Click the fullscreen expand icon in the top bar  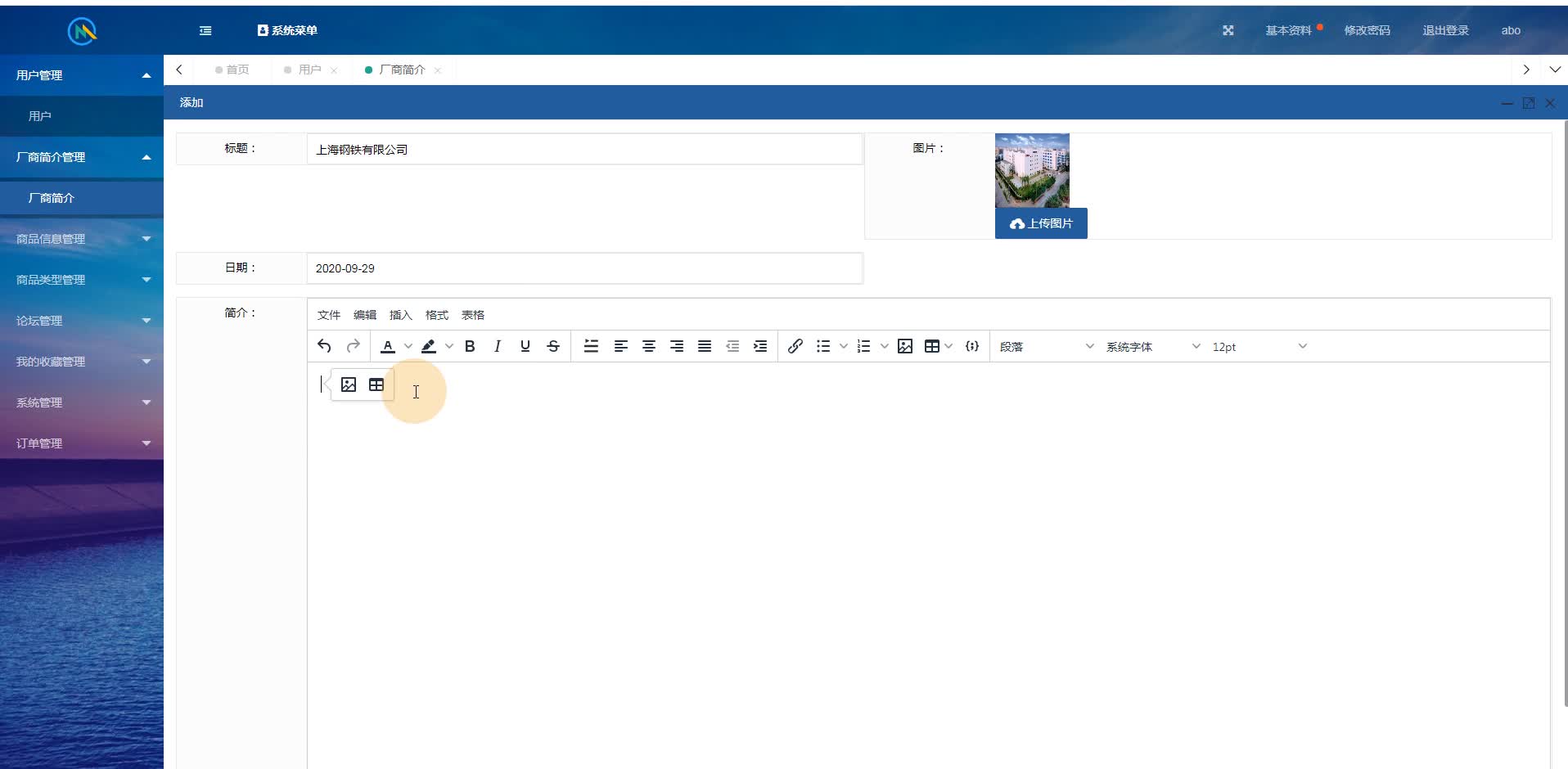click(x=1228, y=30)
